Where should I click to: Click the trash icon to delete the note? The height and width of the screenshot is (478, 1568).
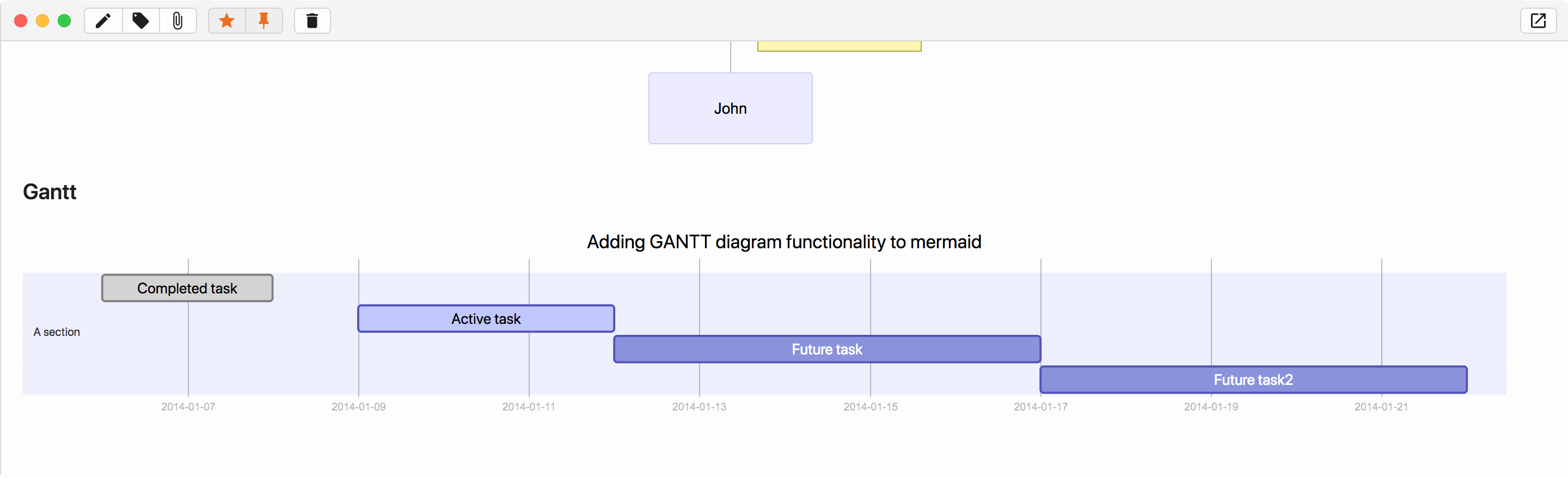(x=311, y=21)
